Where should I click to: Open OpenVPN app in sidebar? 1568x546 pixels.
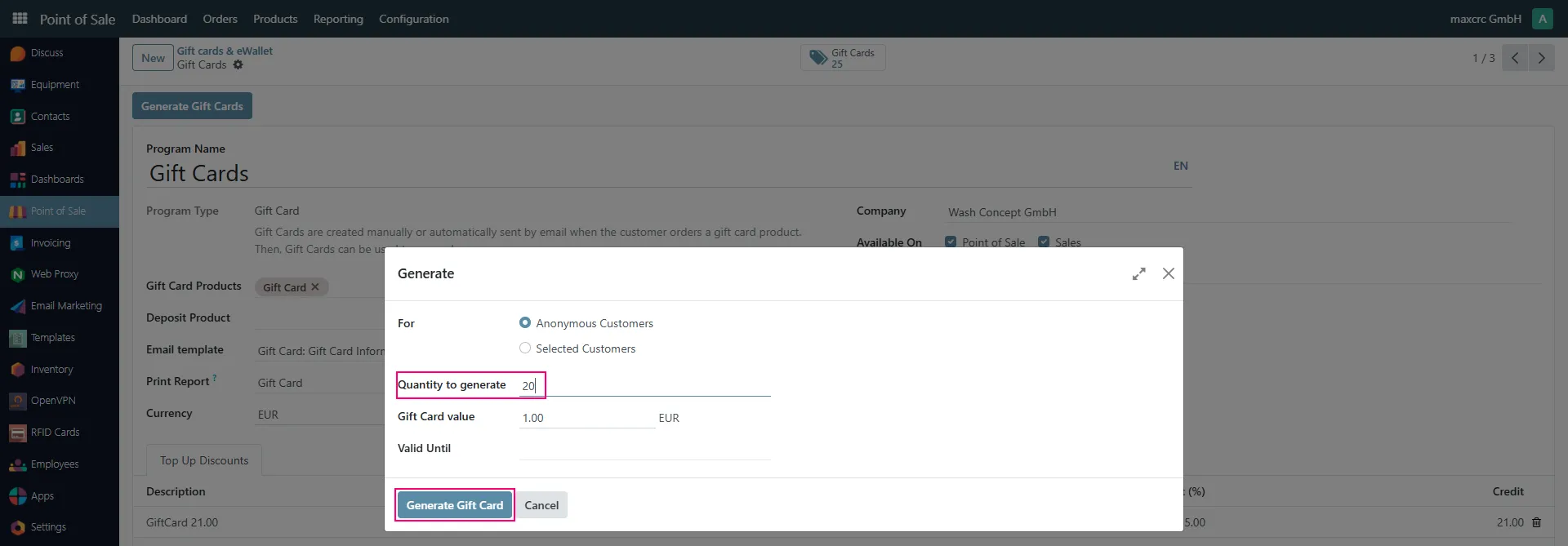click(60, 401)
